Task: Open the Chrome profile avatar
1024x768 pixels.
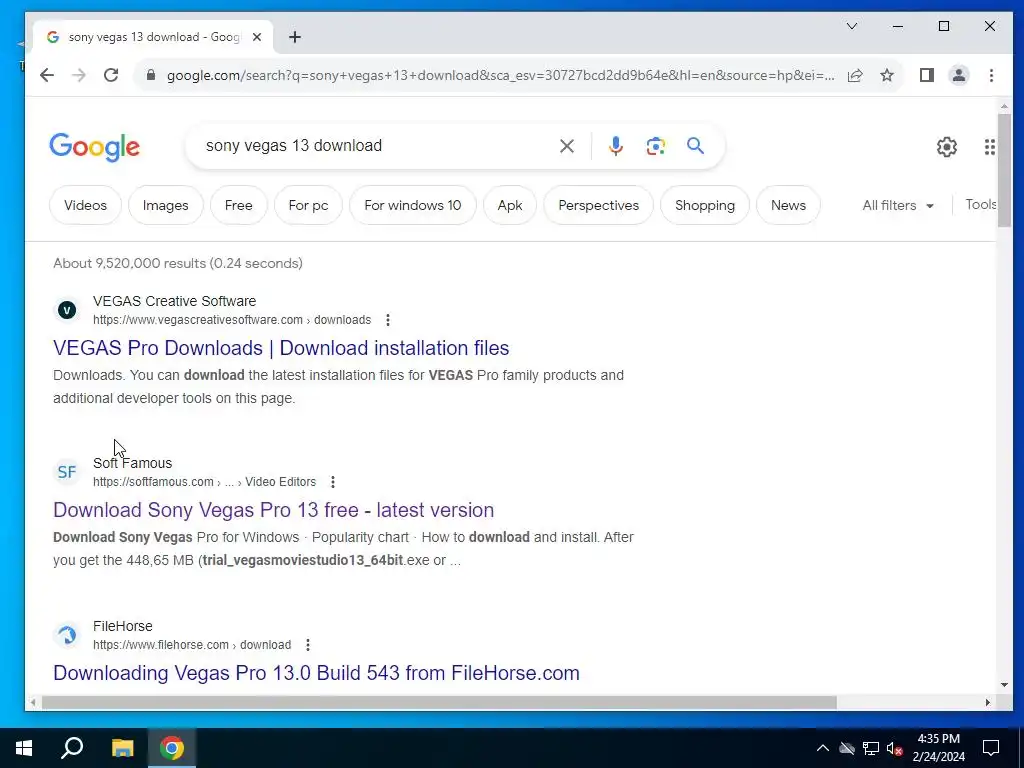Action: pos(959,75)
